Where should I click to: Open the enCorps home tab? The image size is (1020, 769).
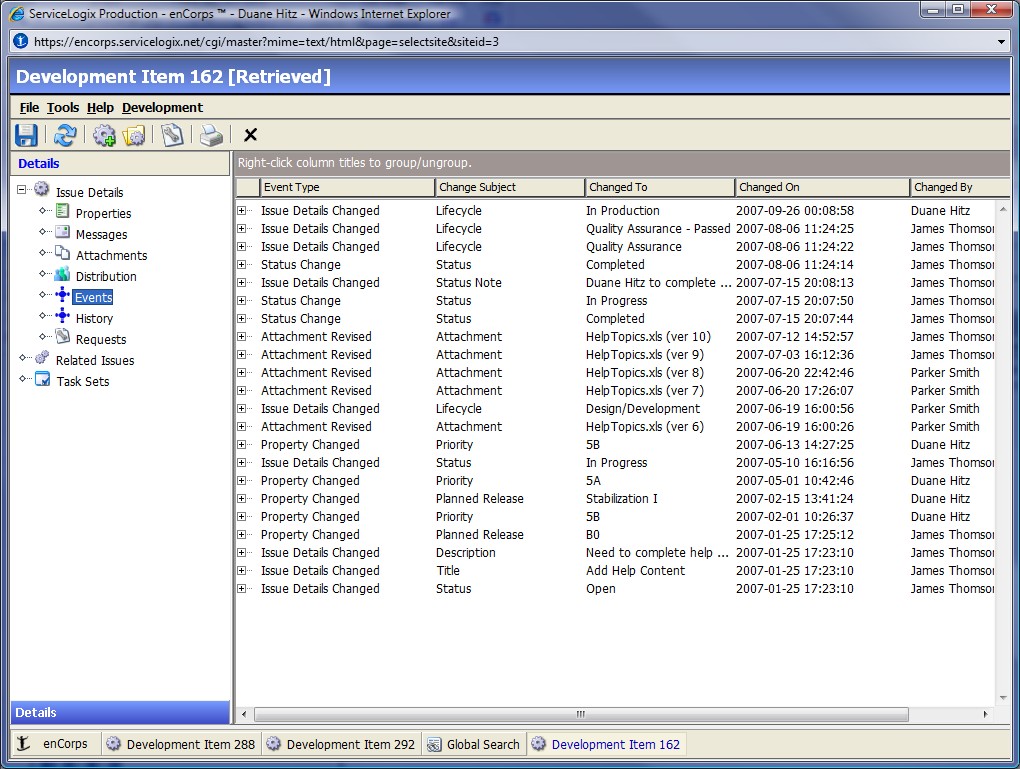point(55,744)
